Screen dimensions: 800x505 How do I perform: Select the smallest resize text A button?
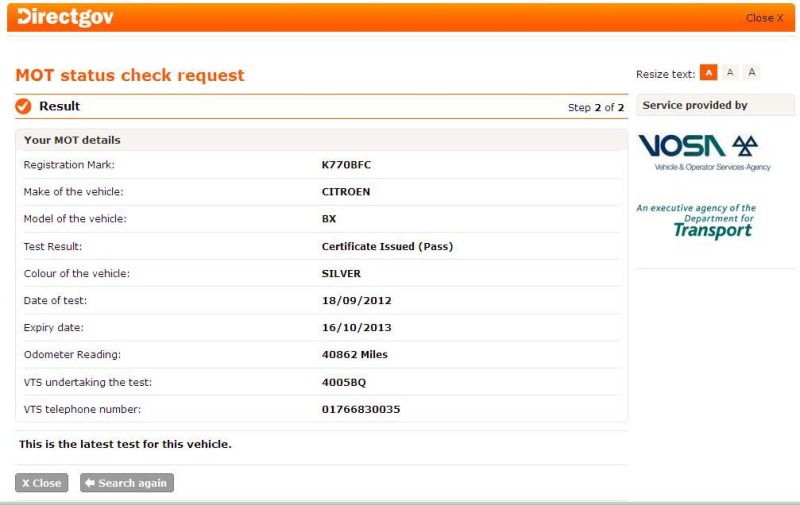pyautogui.click(x=708, y=72)
